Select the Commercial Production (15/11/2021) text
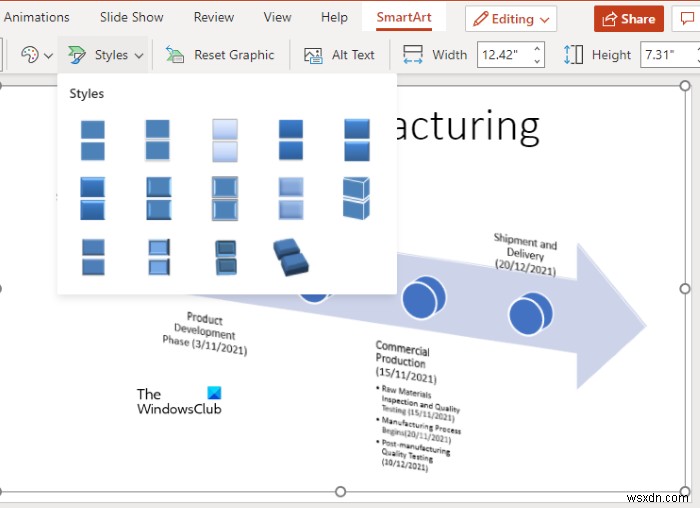The width and height of the screenshot is (700, 508). (405, 362)
